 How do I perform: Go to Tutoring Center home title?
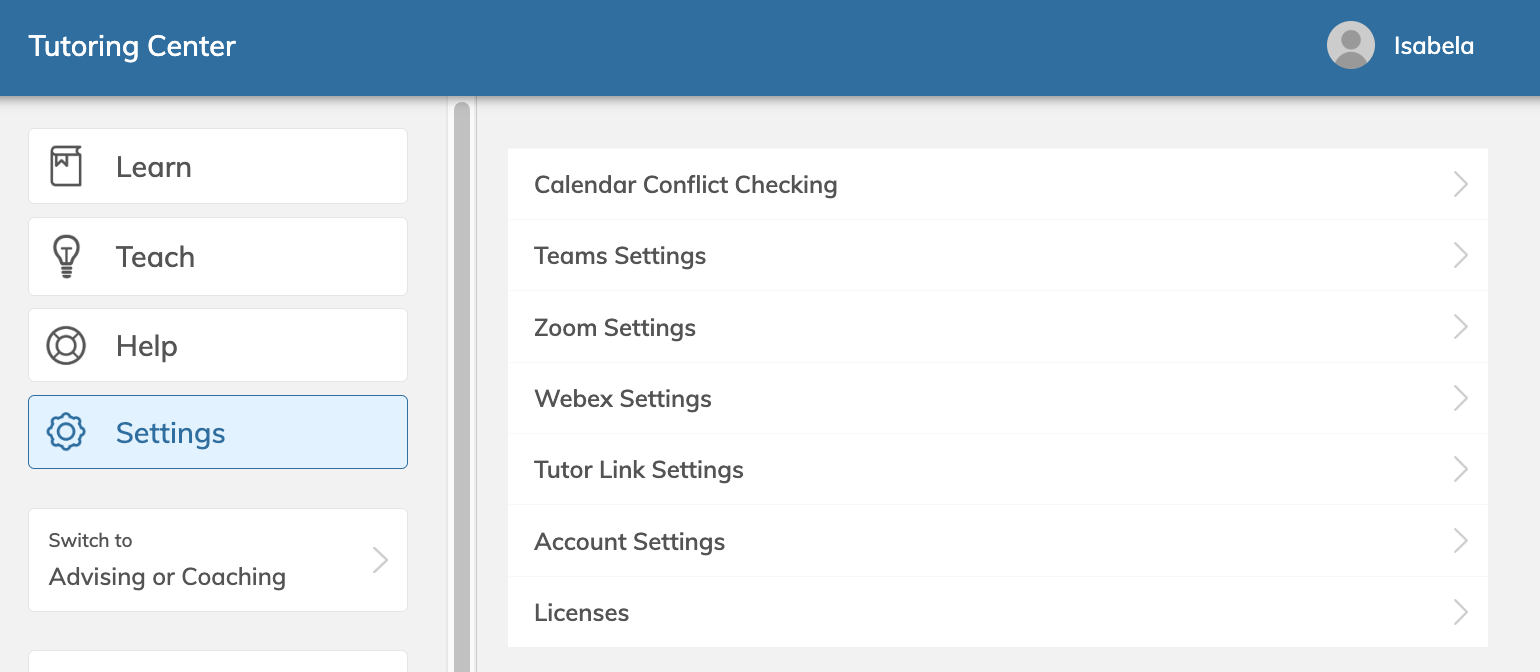[132, 46]
